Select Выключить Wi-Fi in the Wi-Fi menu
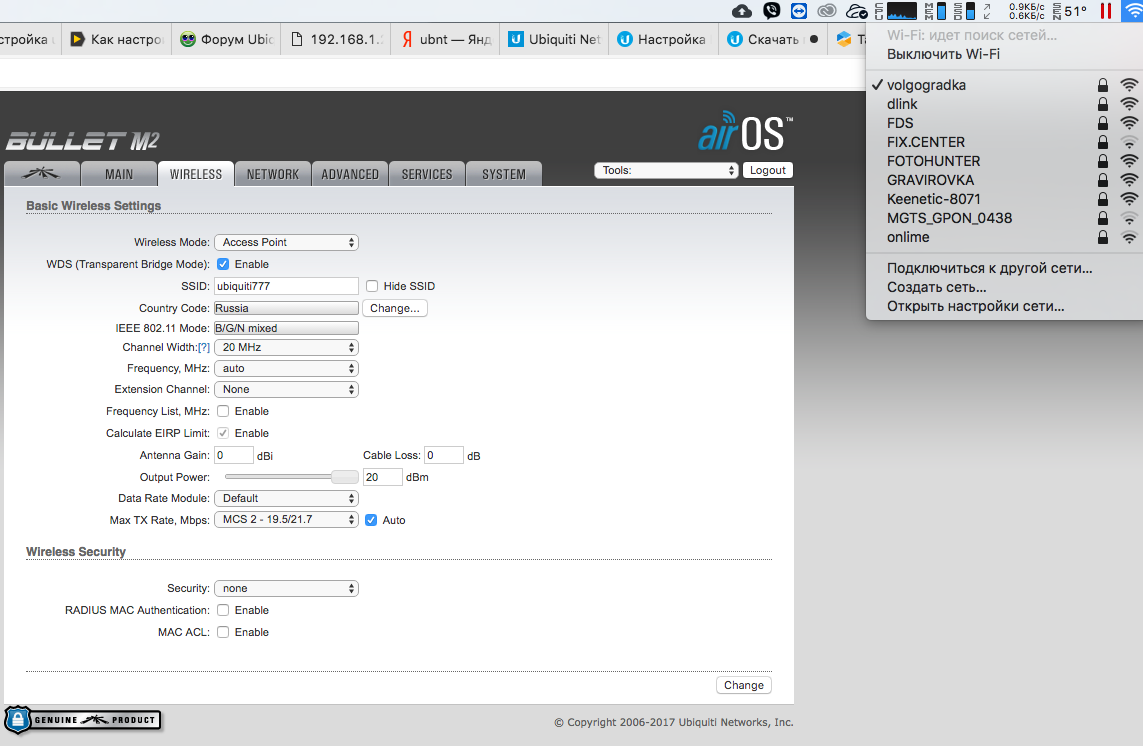Screen dimensions: 1143x746 click(943, 54)
